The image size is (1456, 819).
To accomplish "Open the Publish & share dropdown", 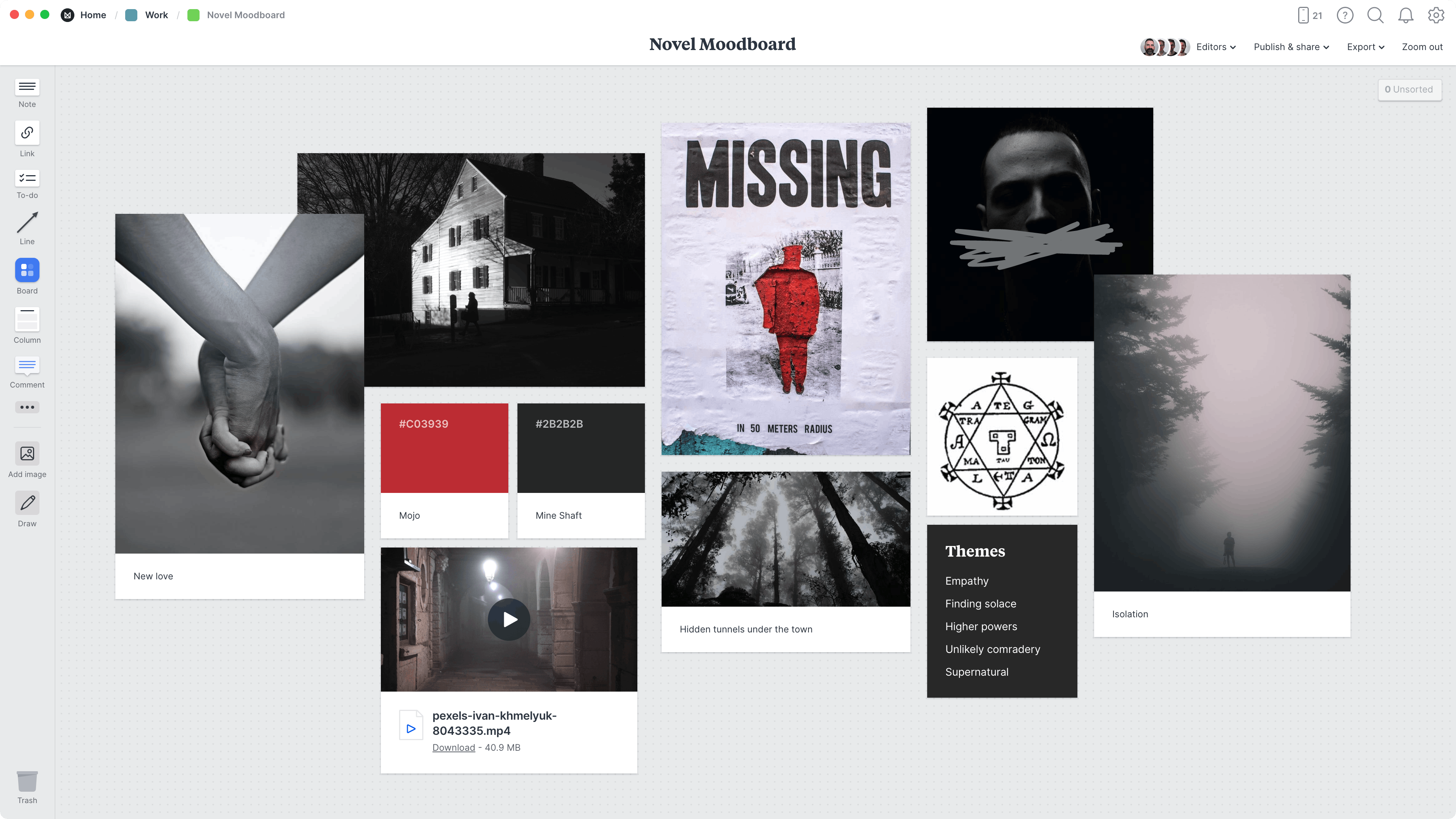I will (1291, 47).
